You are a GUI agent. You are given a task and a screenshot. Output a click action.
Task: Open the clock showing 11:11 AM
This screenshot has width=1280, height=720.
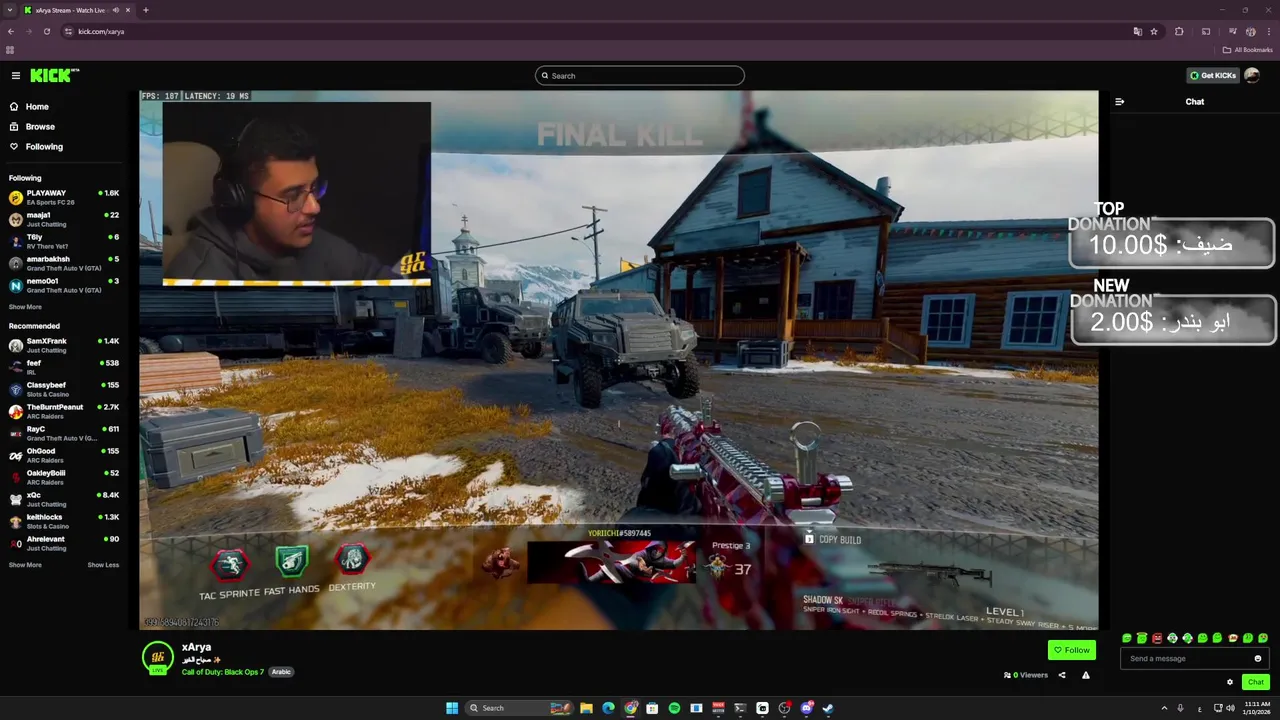(1257, 708)
